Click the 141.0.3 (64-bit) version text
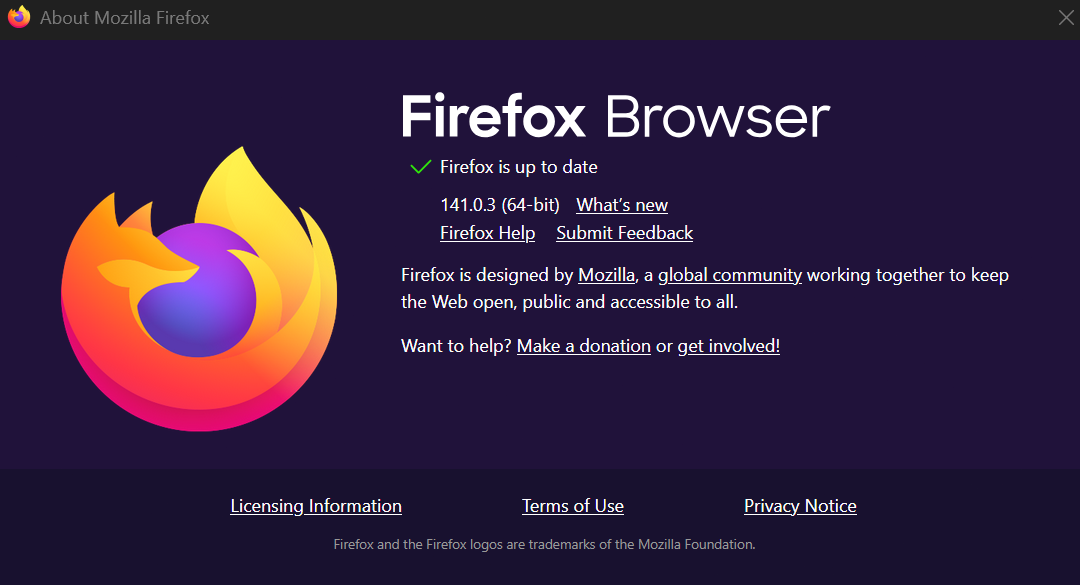1080x585 pixels. (x=500, y=205)
